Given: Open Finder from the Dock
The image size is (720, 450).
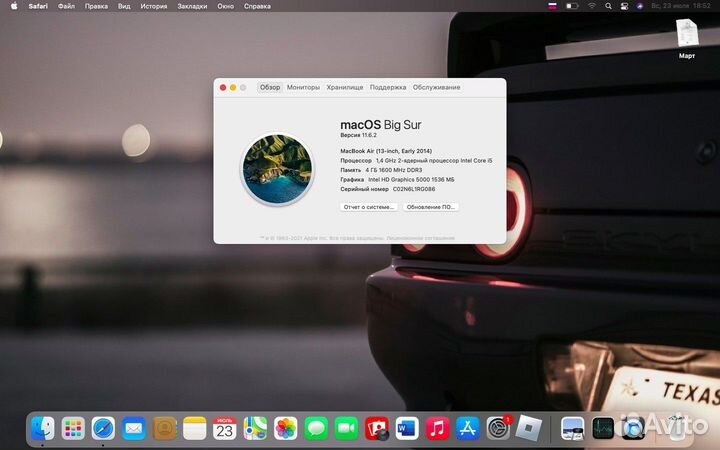Looking at the screenshot, I should pyautogui.click(x=43, y=428).
